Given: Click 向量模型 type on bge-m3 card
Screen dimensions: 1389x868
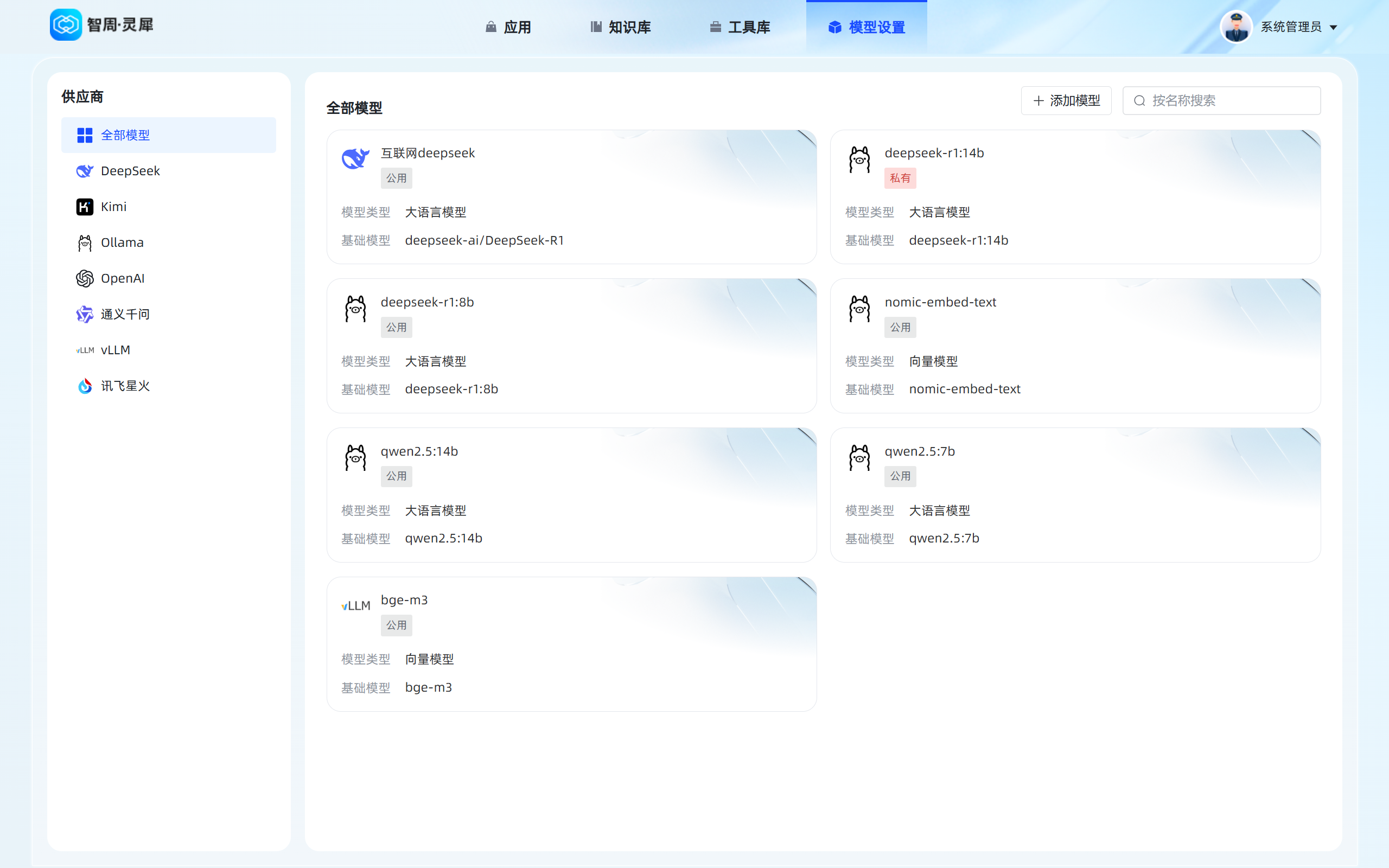Looking at the screenshot, I should pyautogui.click(x=429, y=660).
